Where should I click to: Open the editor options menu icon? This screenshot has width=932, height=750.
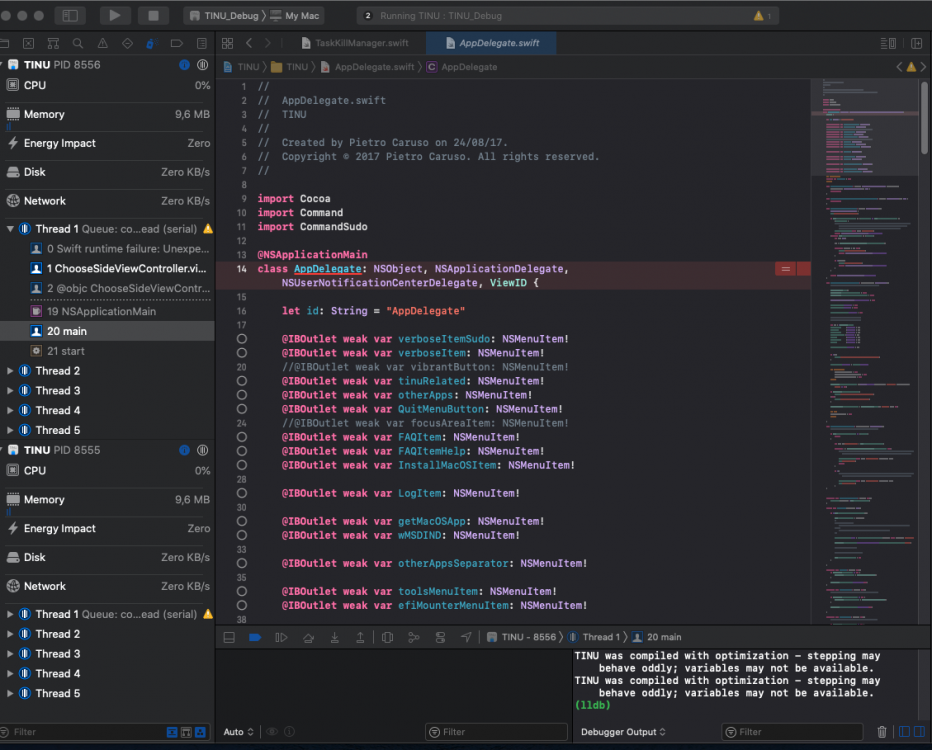click(x=888, y=43)
